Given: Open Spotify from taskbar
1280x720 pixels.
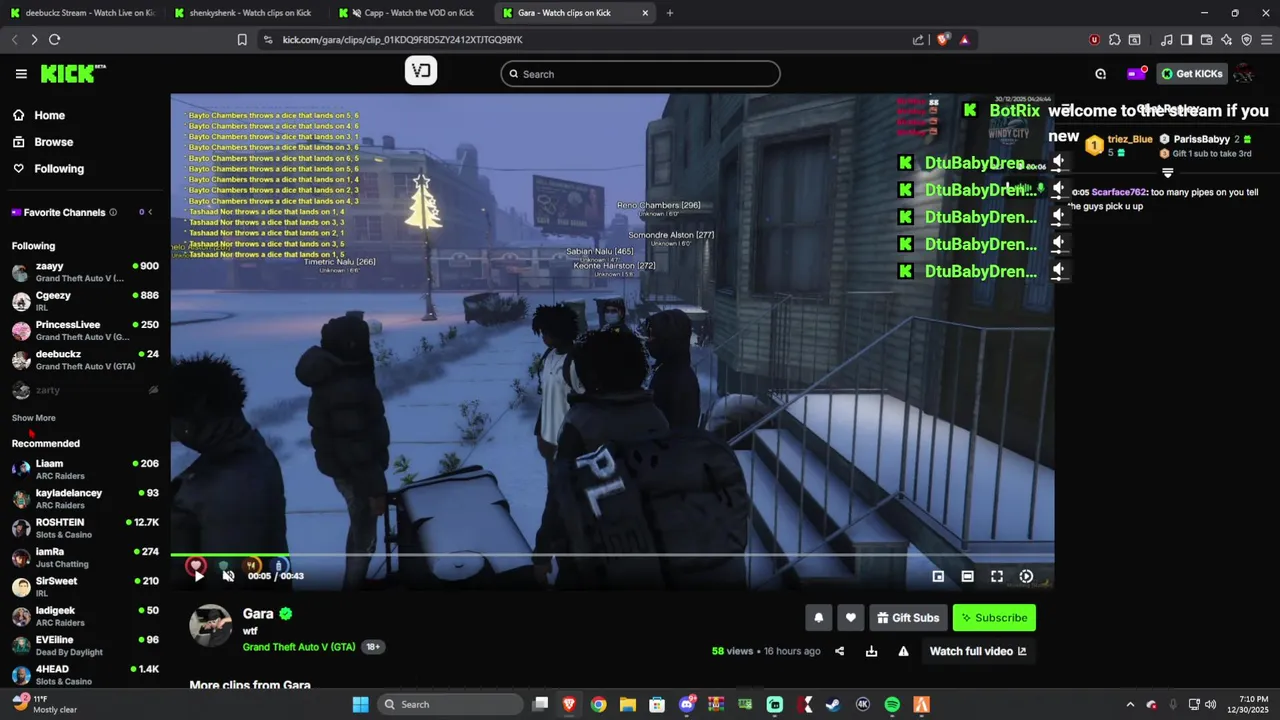Looking at the screenshot, I should coord(892,705).
